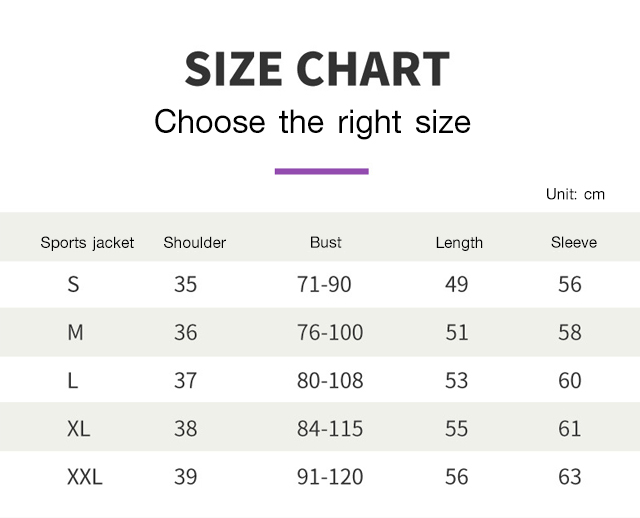Screen dimensions: 640x518
Task: Click the M size row label
Action: point(76,332)
